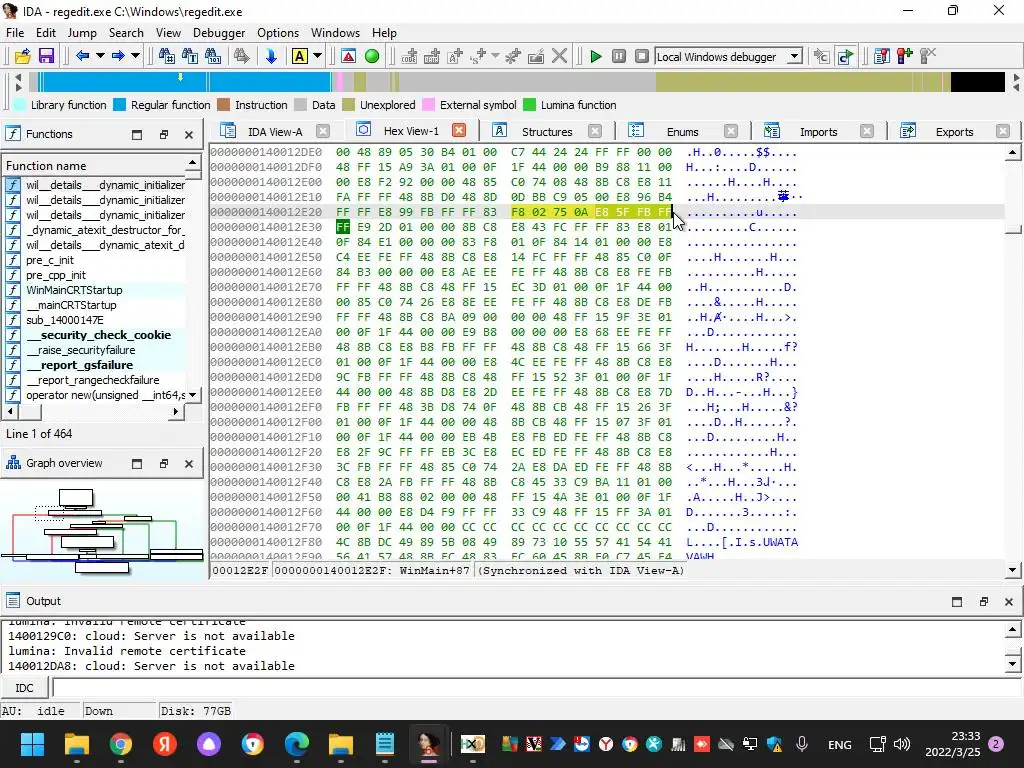Image resolution: width=1024 pixels, height=768 pixels.
Task: Click the red warning window icon
Action: 349,56
